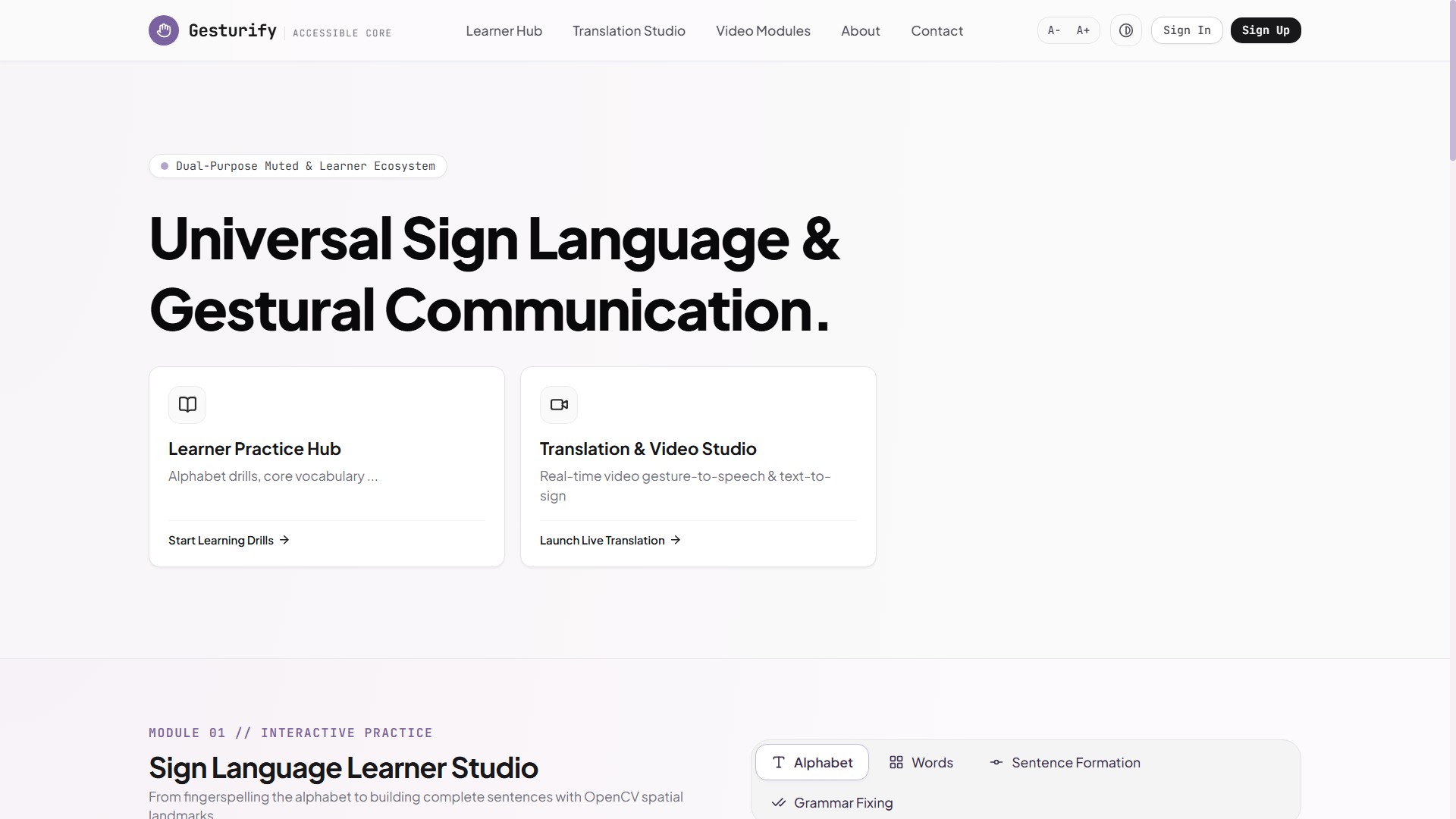Click the Translation & Video Studio heading
The image size is (1456, 819).
tap(648, 449)
